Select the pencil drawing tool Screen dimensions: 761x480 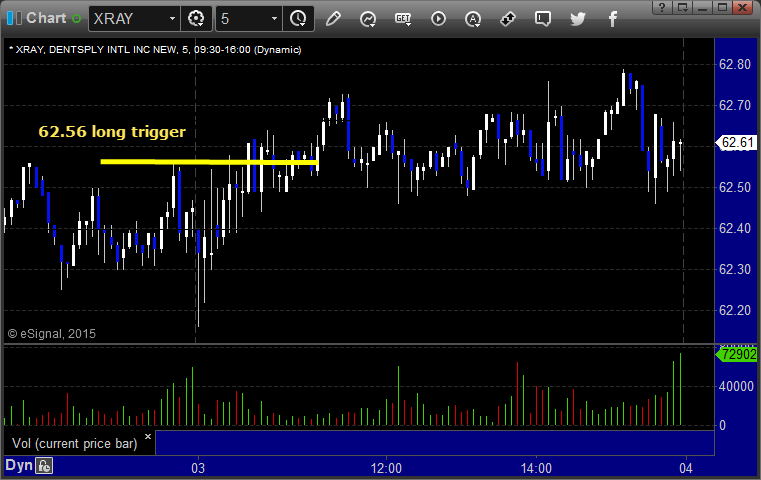click(333, 18)
